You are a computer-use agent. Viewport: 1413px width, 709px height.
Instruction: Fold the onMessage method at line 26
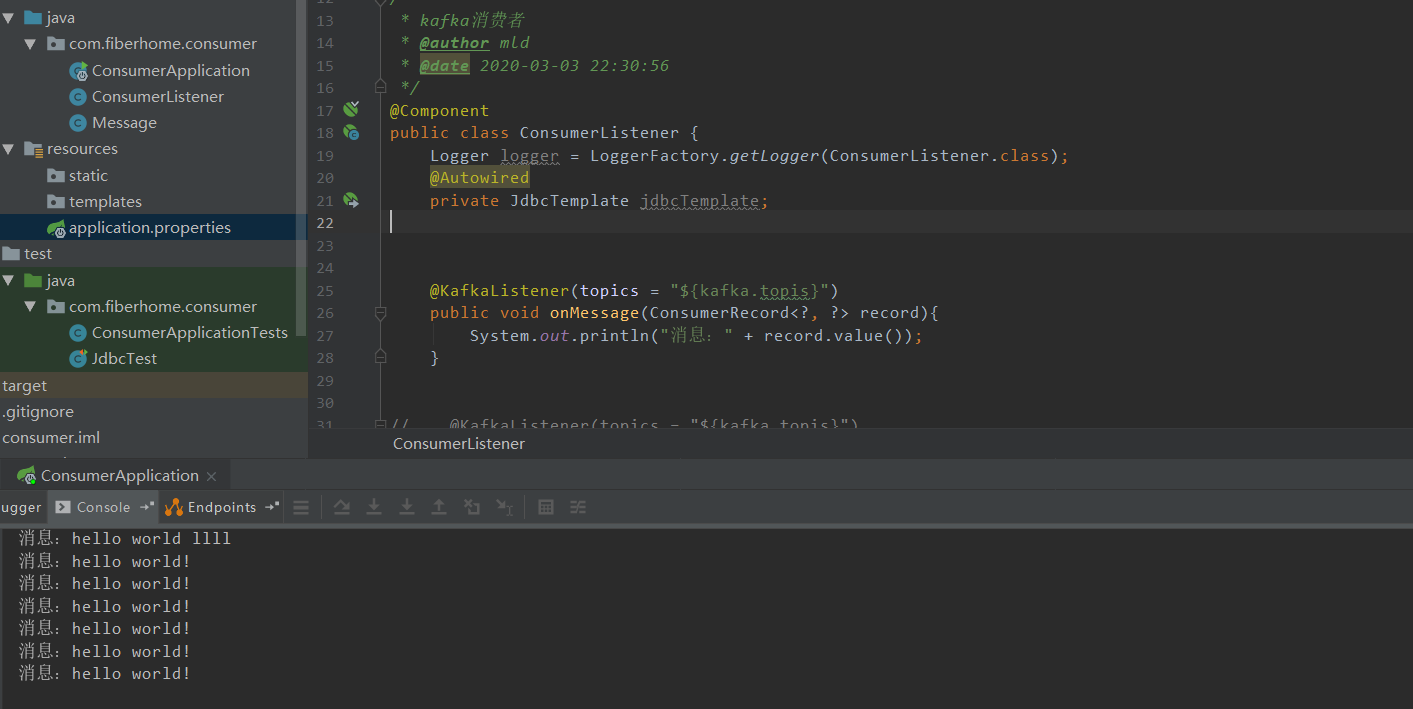(x=380, y=313)
